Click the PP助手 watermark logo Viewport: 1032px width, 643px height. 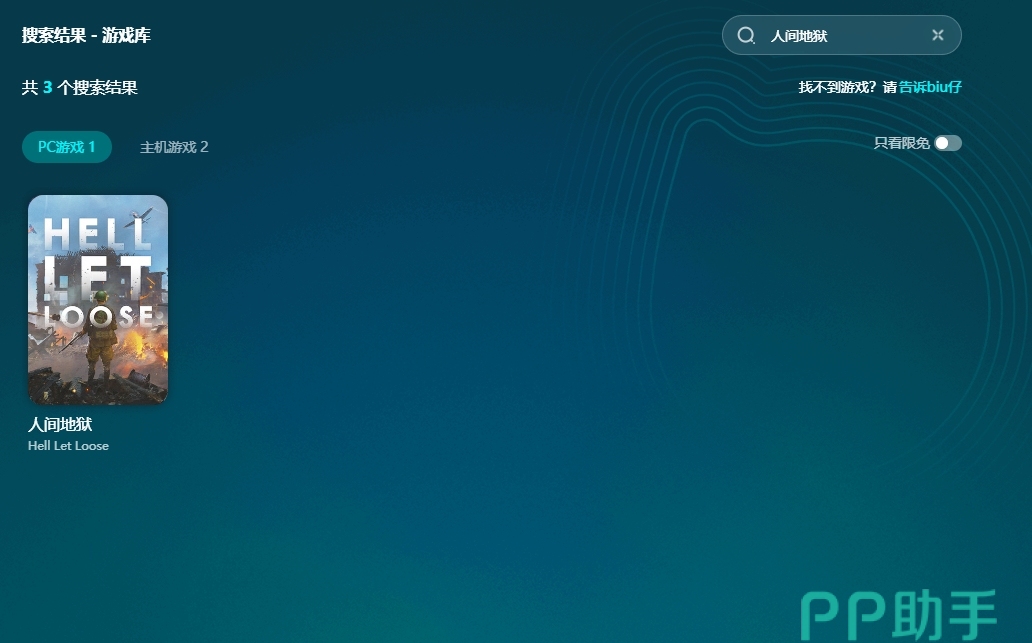(x=899, y=614)
